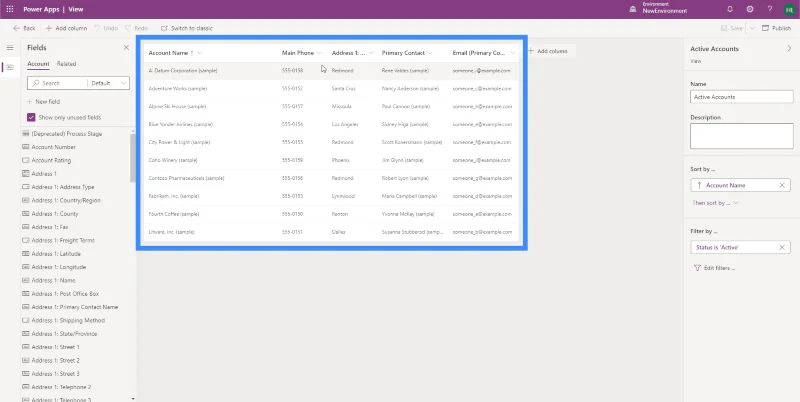Open the notifications bell

pyautogui.click(x=730, y=9)
